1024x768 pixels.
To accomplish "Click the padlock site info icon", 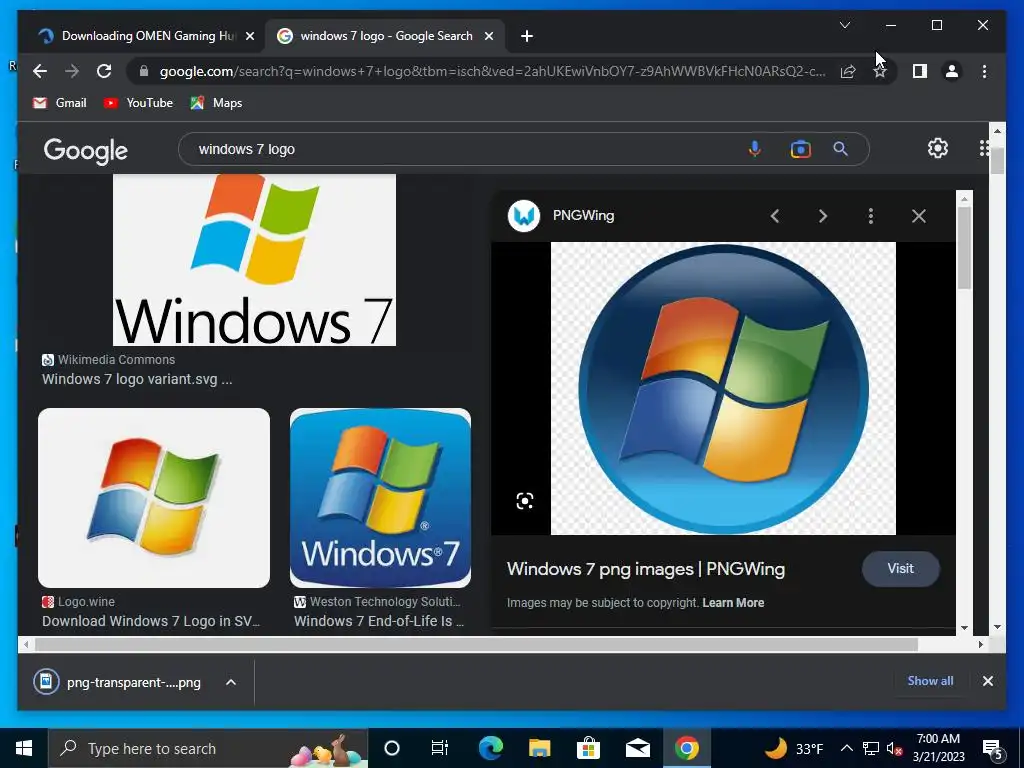I will click(144, 71).
